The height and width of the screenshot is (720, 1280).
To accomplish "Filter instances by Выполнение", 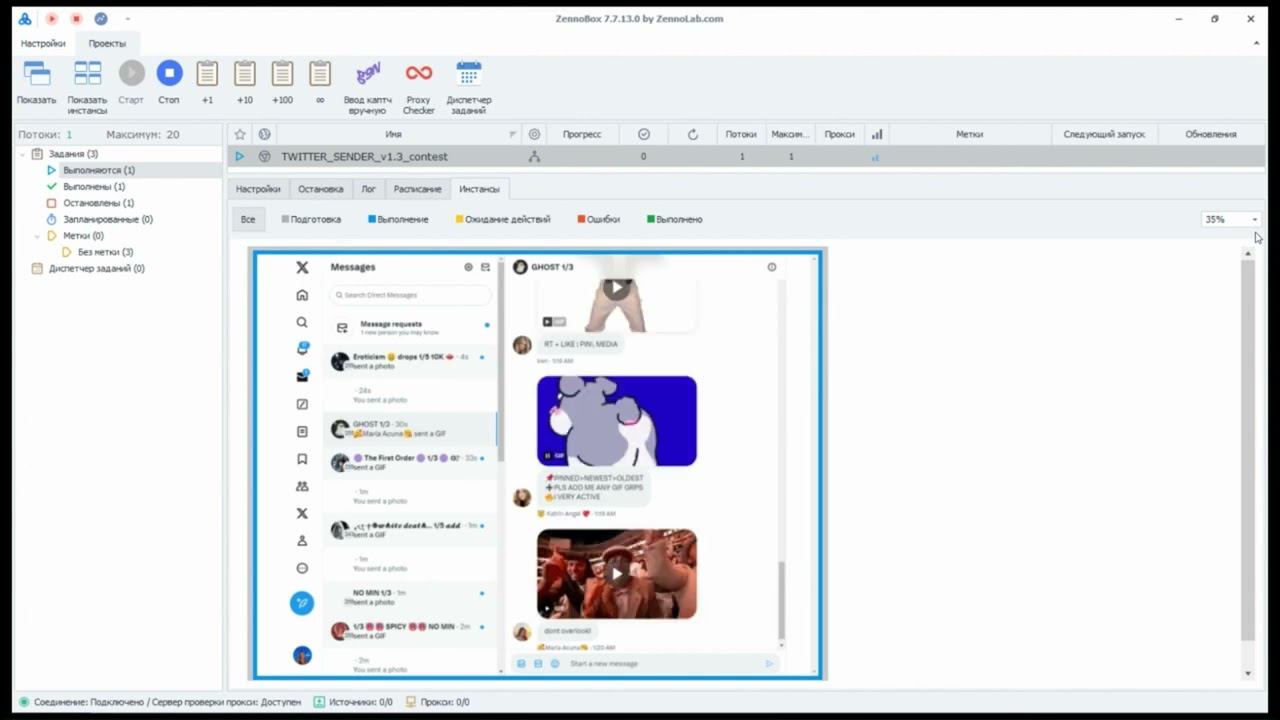I will (398, 219).
